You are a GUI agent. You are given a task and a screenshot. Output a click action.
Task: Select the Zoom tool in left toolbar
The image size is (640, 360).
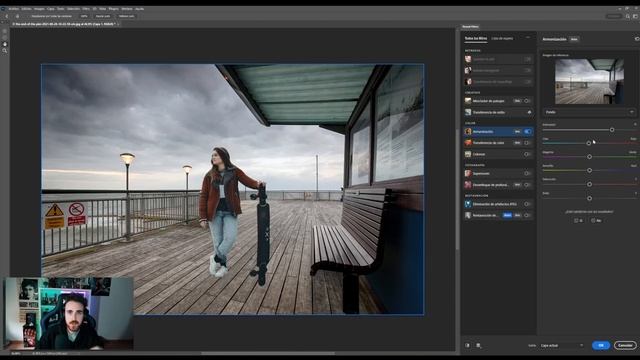coord(4,51)
